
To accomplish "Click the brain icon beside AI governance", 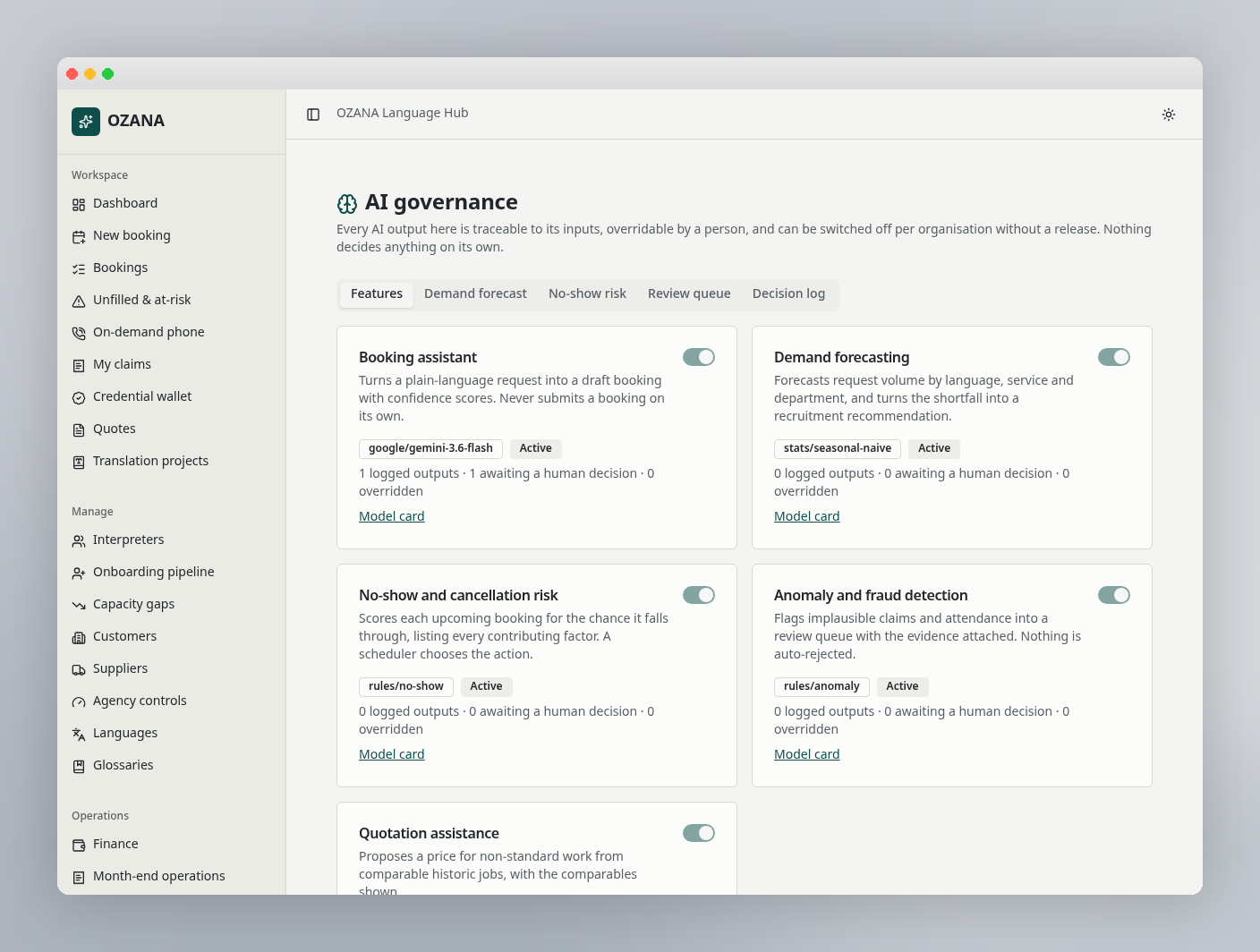I will tap(347, 204).
